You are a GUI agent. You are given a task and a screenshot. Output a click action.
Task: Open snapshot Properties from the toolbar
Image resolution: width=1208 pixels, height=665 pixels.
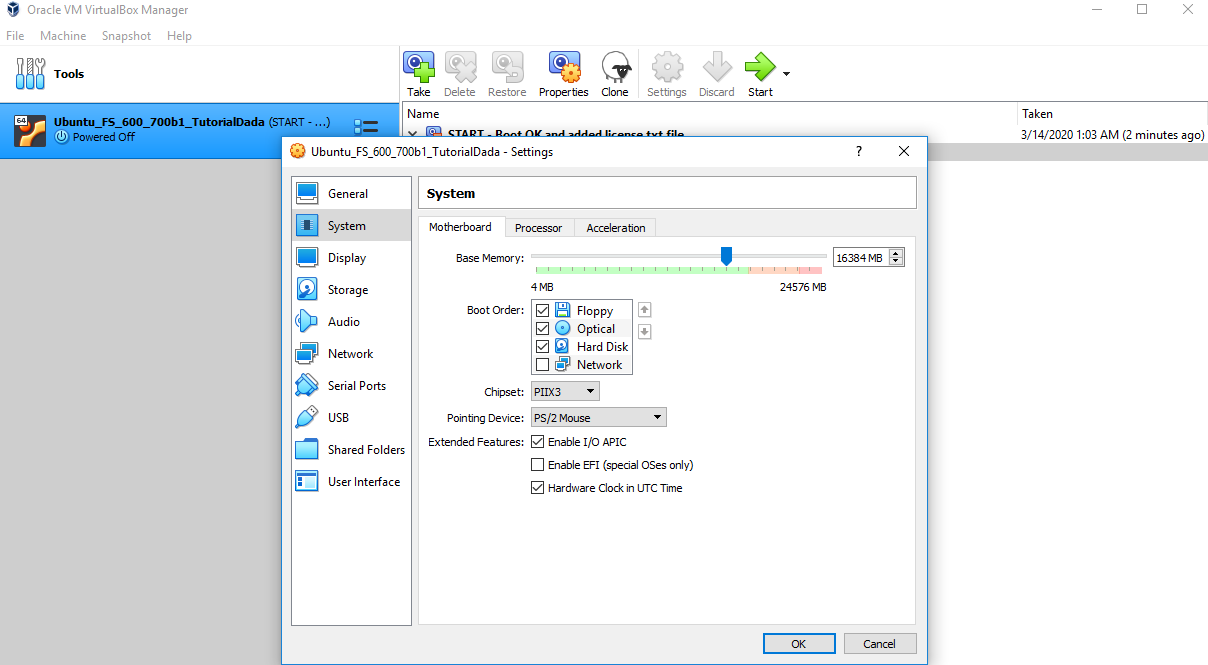[x=563, y=68]
